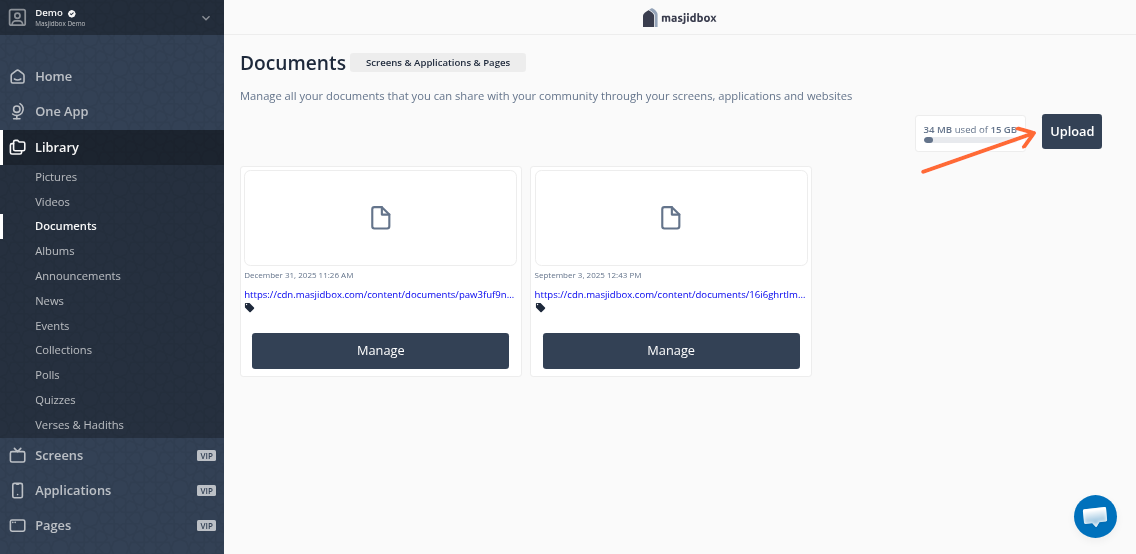The height and width of the screenshot is (554, 1136).
Task: Expand the Pages section
Action: coord(112,525)
